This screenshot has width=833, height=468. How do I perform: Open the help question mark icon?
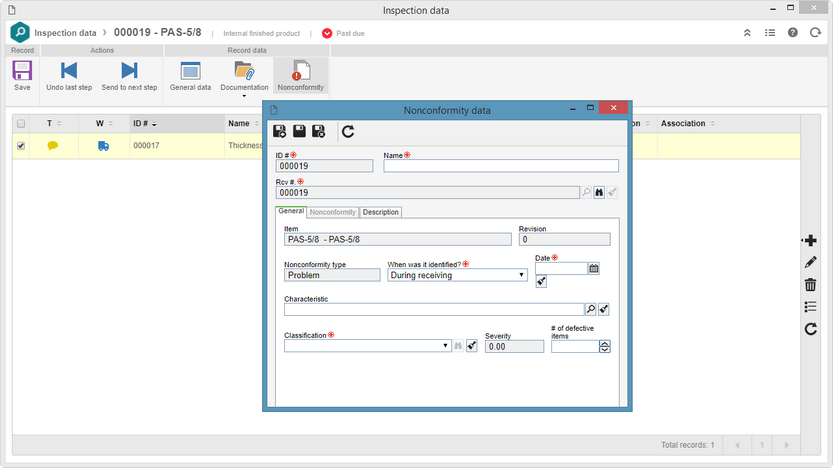click(x=793, y=33)
